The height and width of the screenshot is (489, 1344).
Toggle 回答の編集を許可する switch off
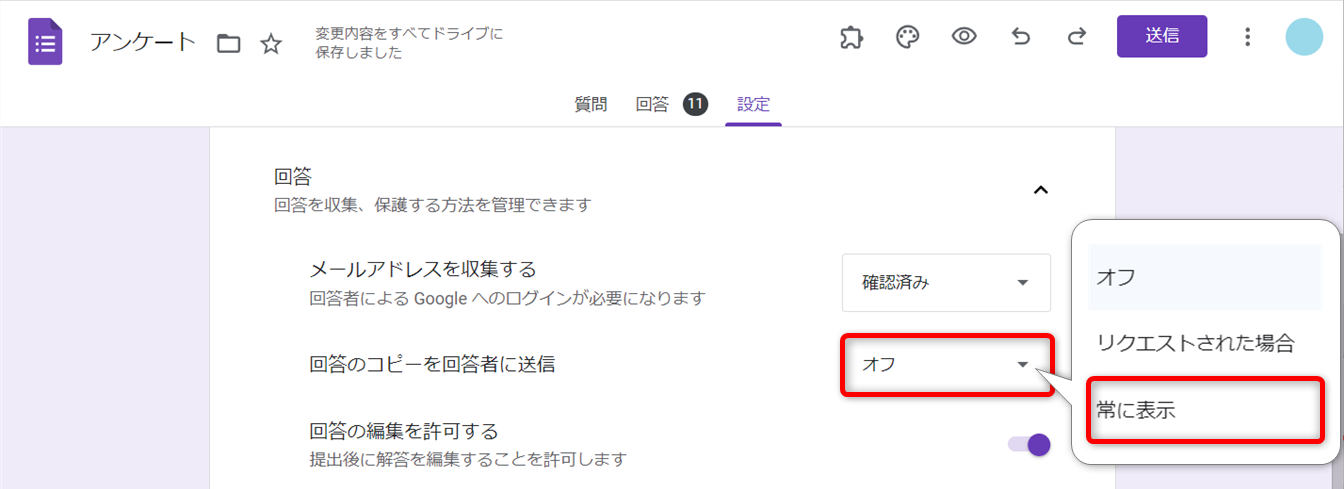point(1029,444)
